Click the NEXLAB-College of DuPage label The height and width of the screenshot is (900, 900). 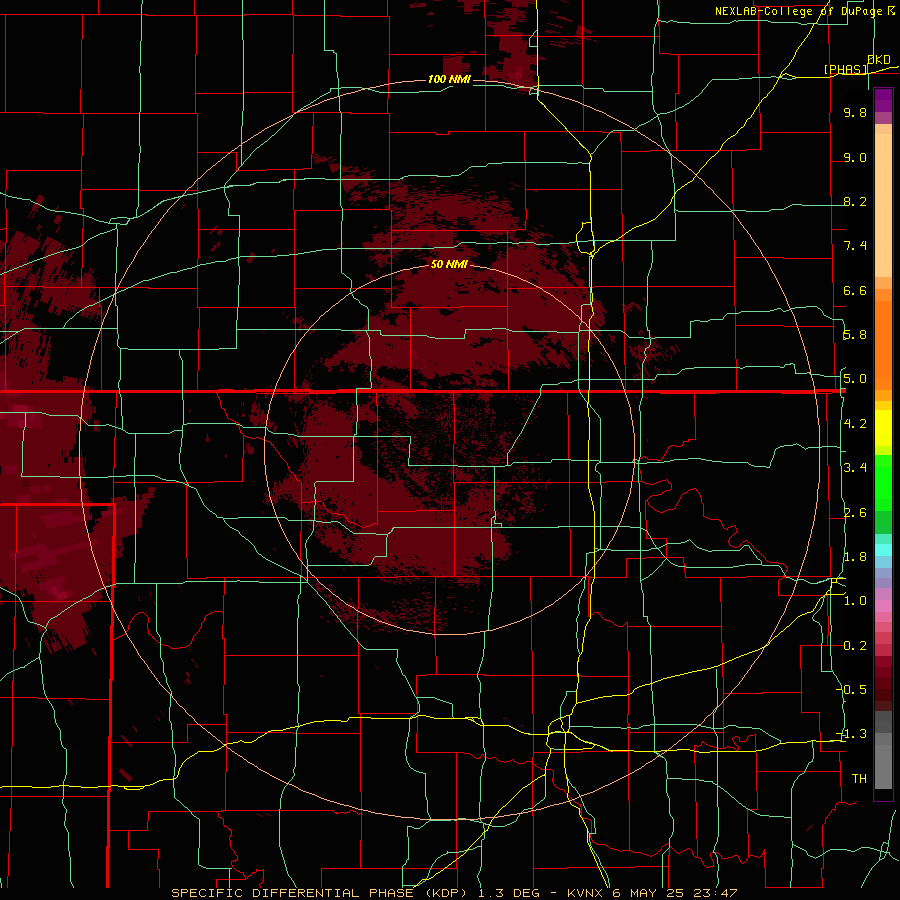coord(798,11)
